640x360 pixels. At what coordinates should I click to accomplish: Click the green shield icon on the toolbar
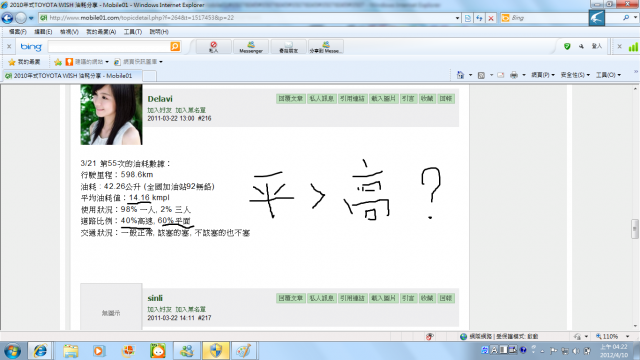[x=567, y=47]
